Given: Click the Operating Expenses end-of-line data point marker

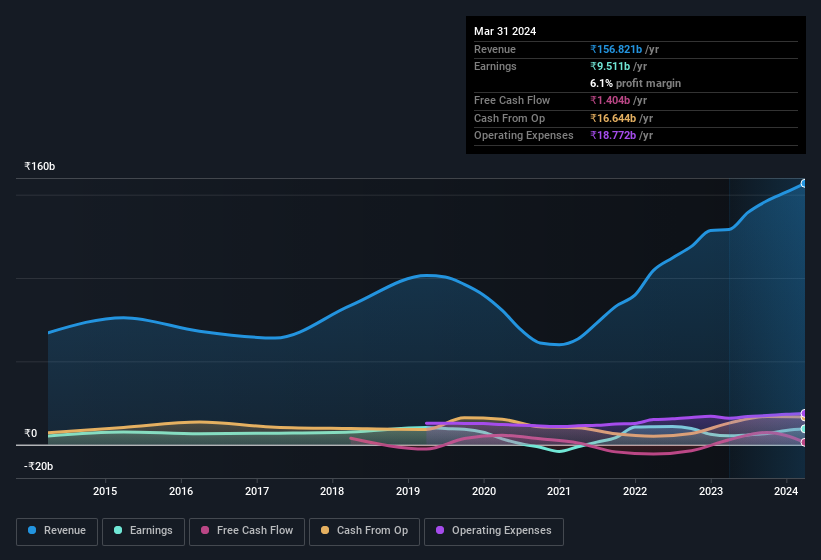Looking at the screenshot, I should [x=803, y=413].
